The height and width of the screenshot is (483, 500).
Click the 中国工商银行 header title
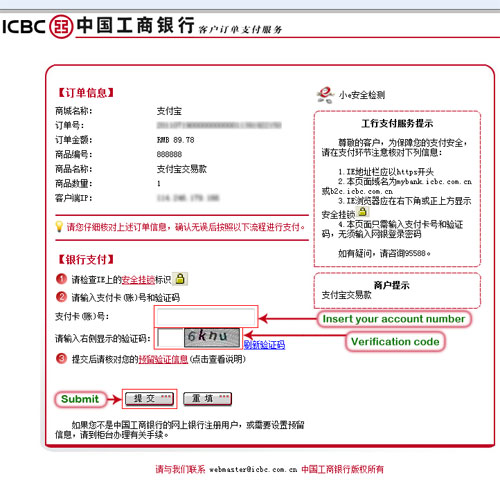tap(135, 25)
